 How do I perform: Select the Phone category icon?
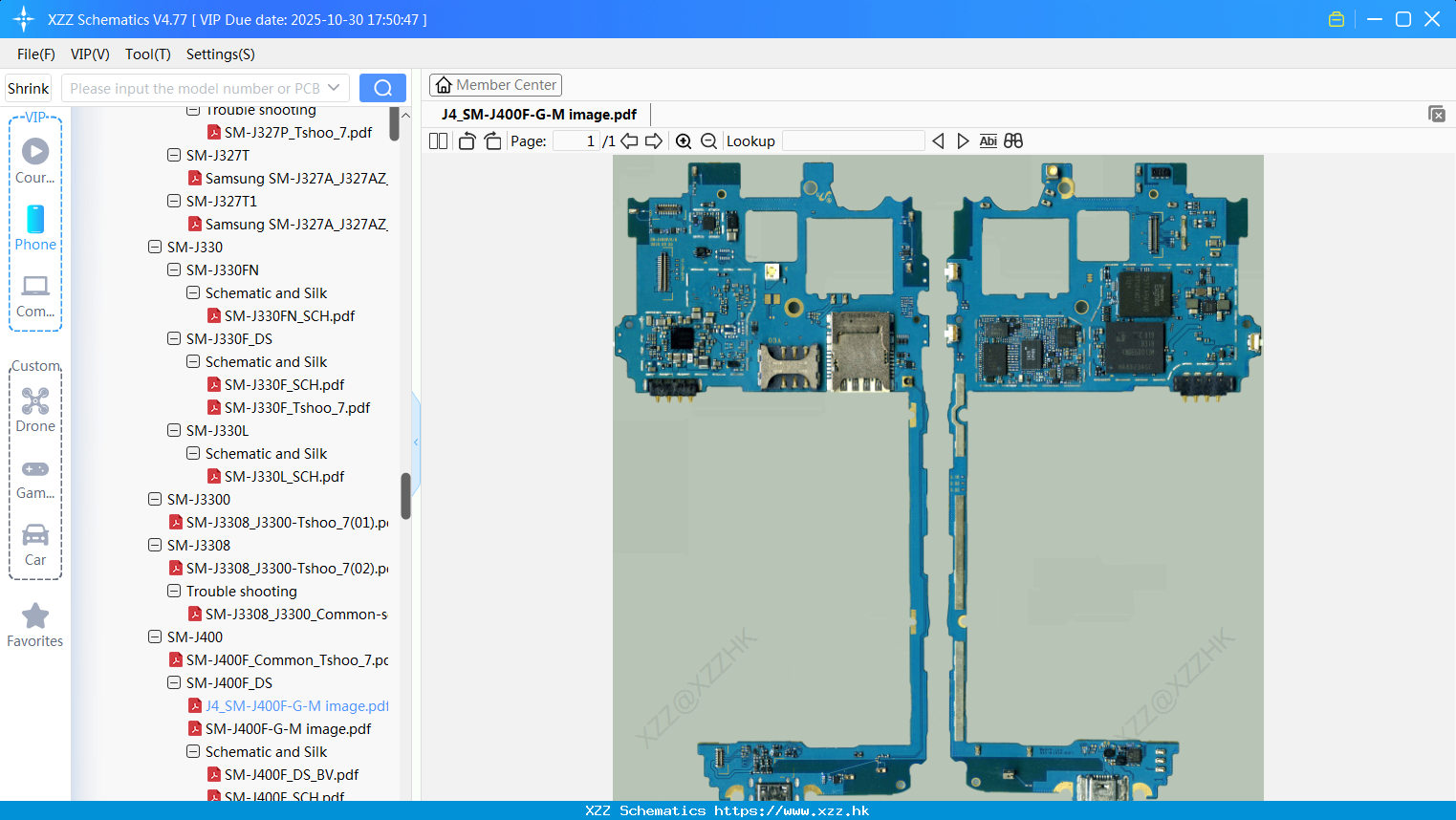35,227
